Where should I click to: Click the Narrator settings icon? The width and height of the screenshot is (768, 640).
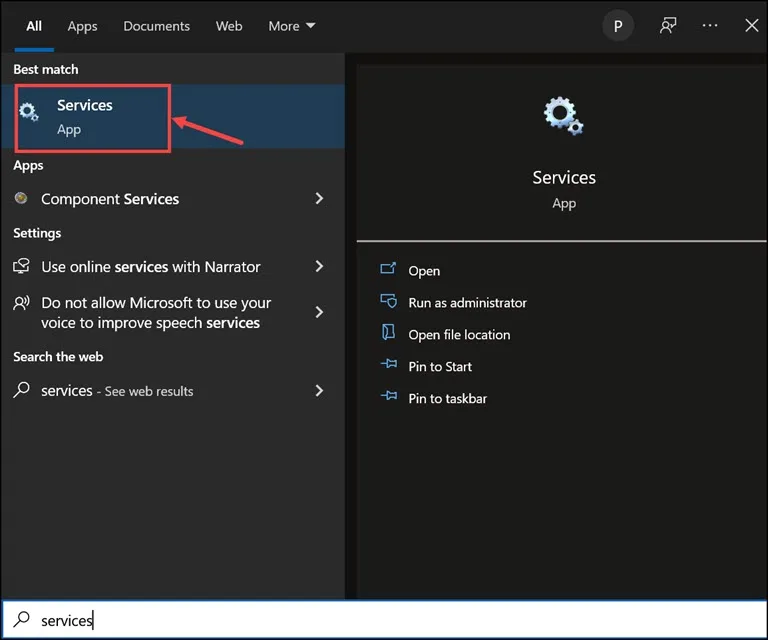pos(21,266)
